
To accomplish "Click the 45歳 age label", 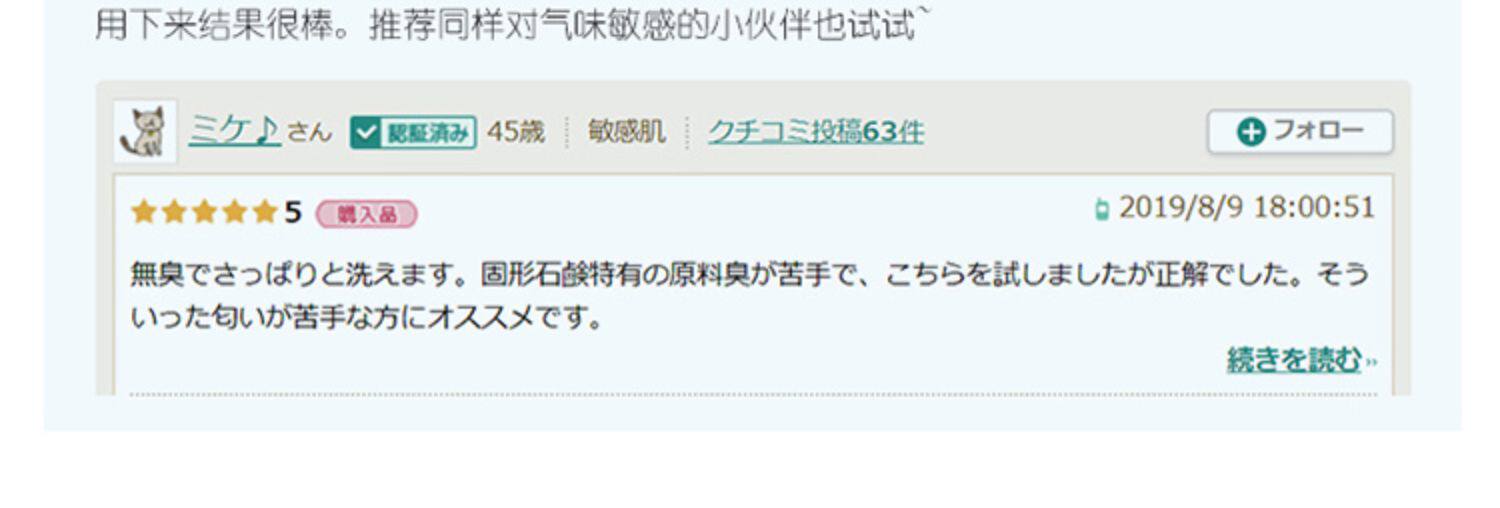I will (516, 132).
